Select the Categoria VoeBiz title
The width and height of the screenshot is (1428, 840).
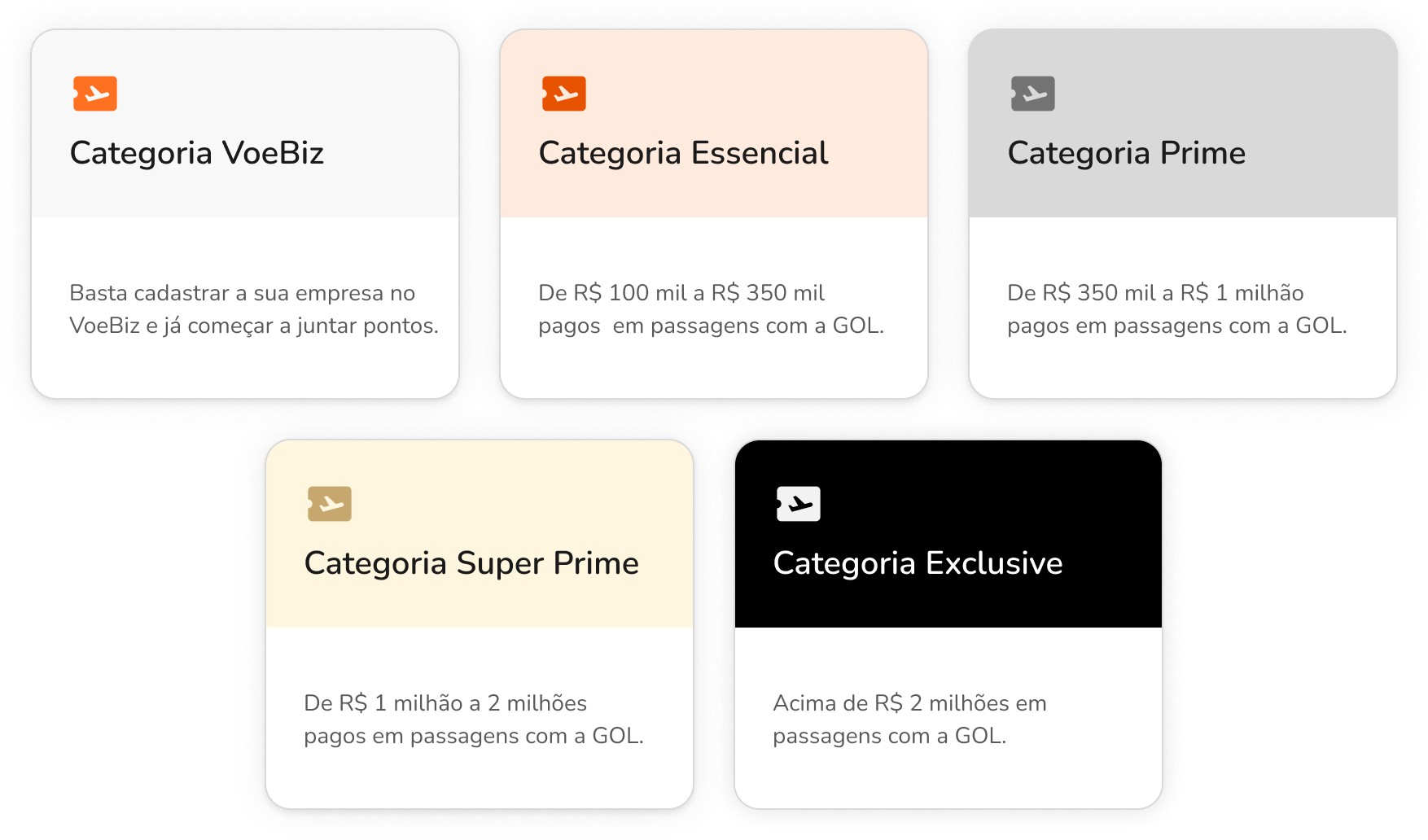pos(197,153)
